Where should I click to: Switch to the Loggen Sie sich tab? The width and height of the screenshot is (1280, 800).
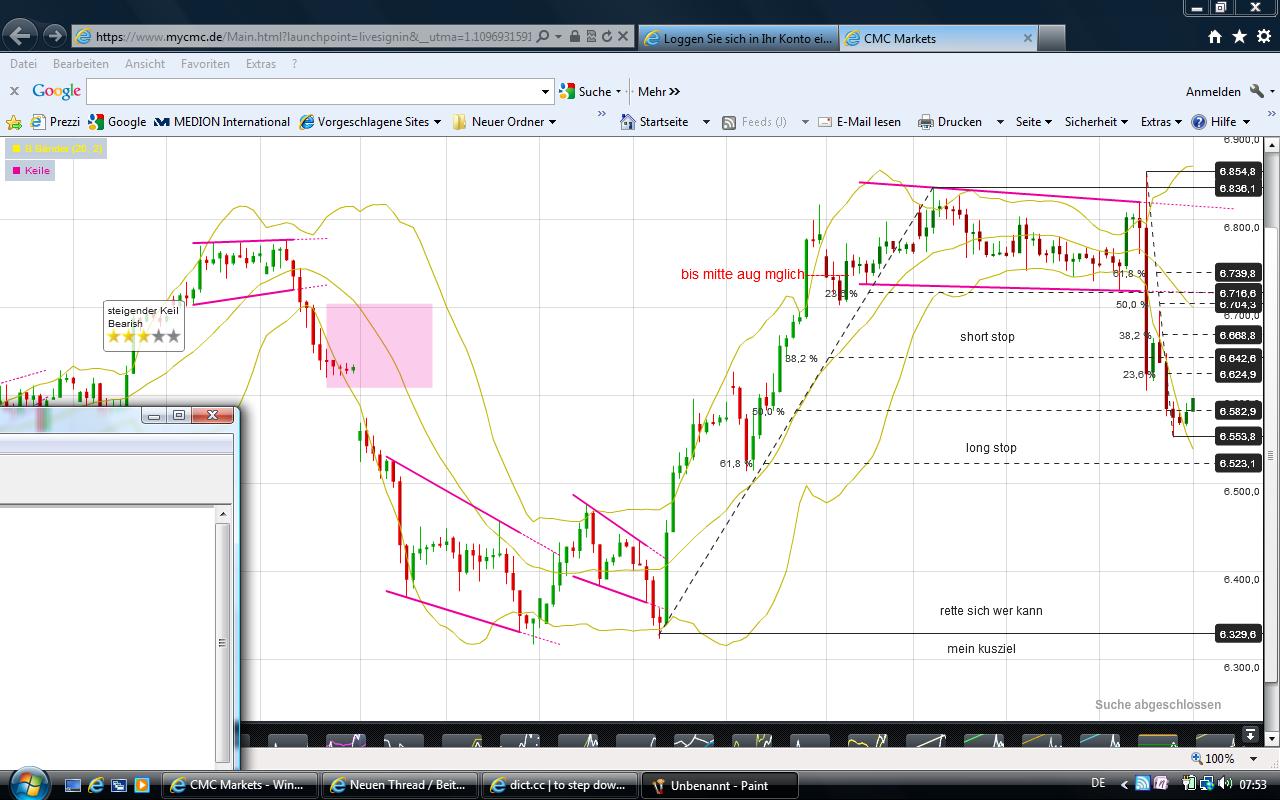738,38
